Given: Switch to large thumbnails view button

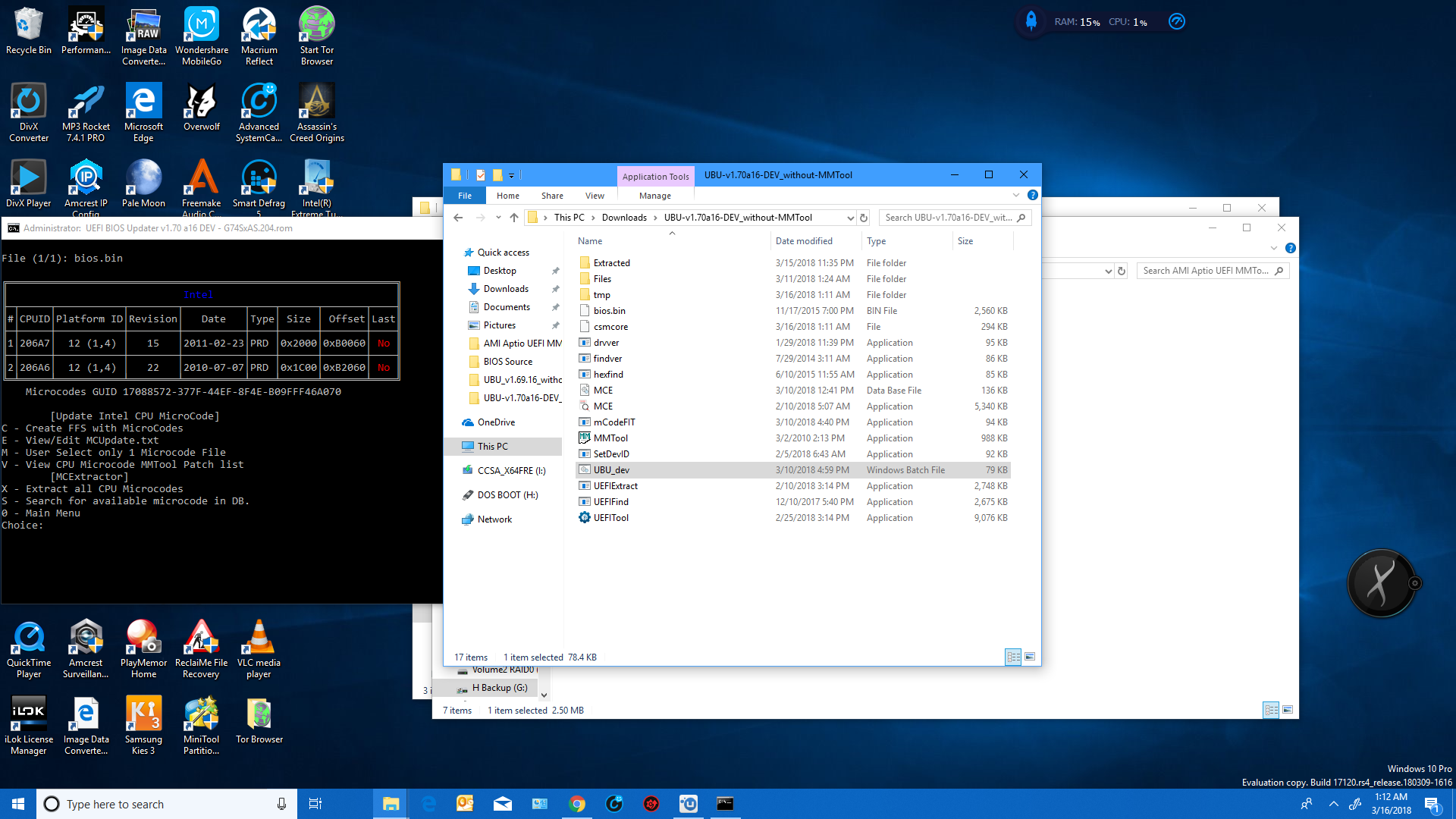Looking at the screenshot, I should [1030, 657].
